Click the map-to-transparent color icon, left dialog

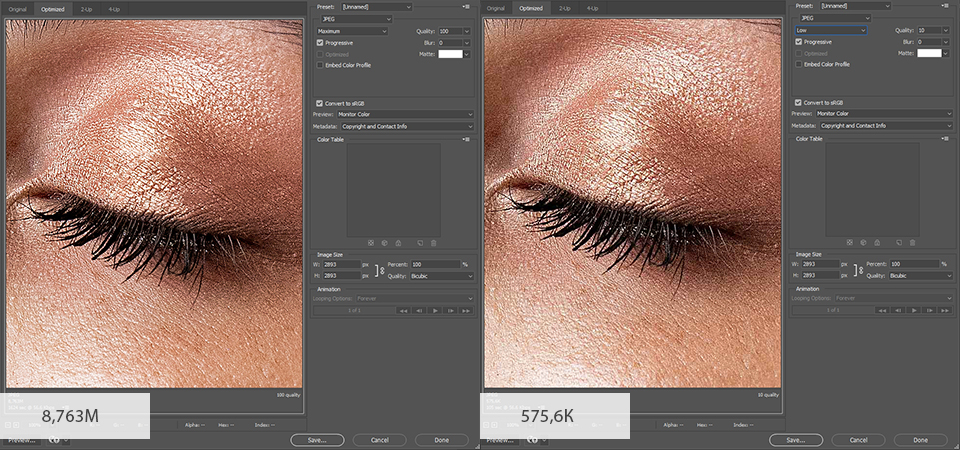pos(371,243)
